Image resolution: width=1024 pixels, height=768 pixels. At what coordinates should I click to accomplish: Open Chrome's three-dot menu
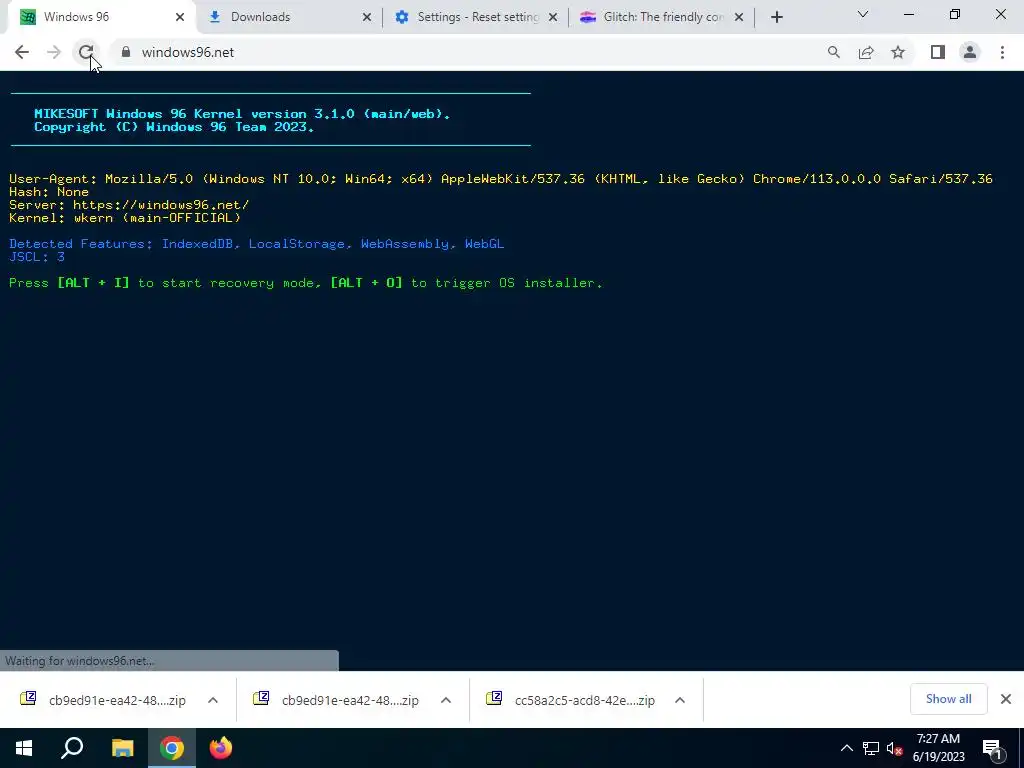(1002, 52)
